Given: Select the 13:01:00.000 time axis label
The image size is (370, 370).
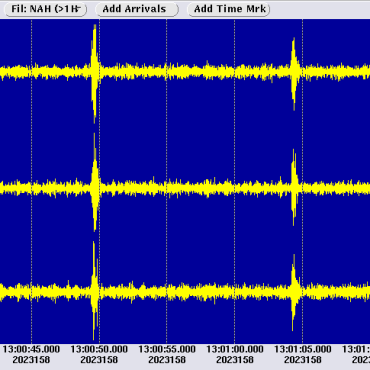Looking at the screenshot, I should (235, 349).
